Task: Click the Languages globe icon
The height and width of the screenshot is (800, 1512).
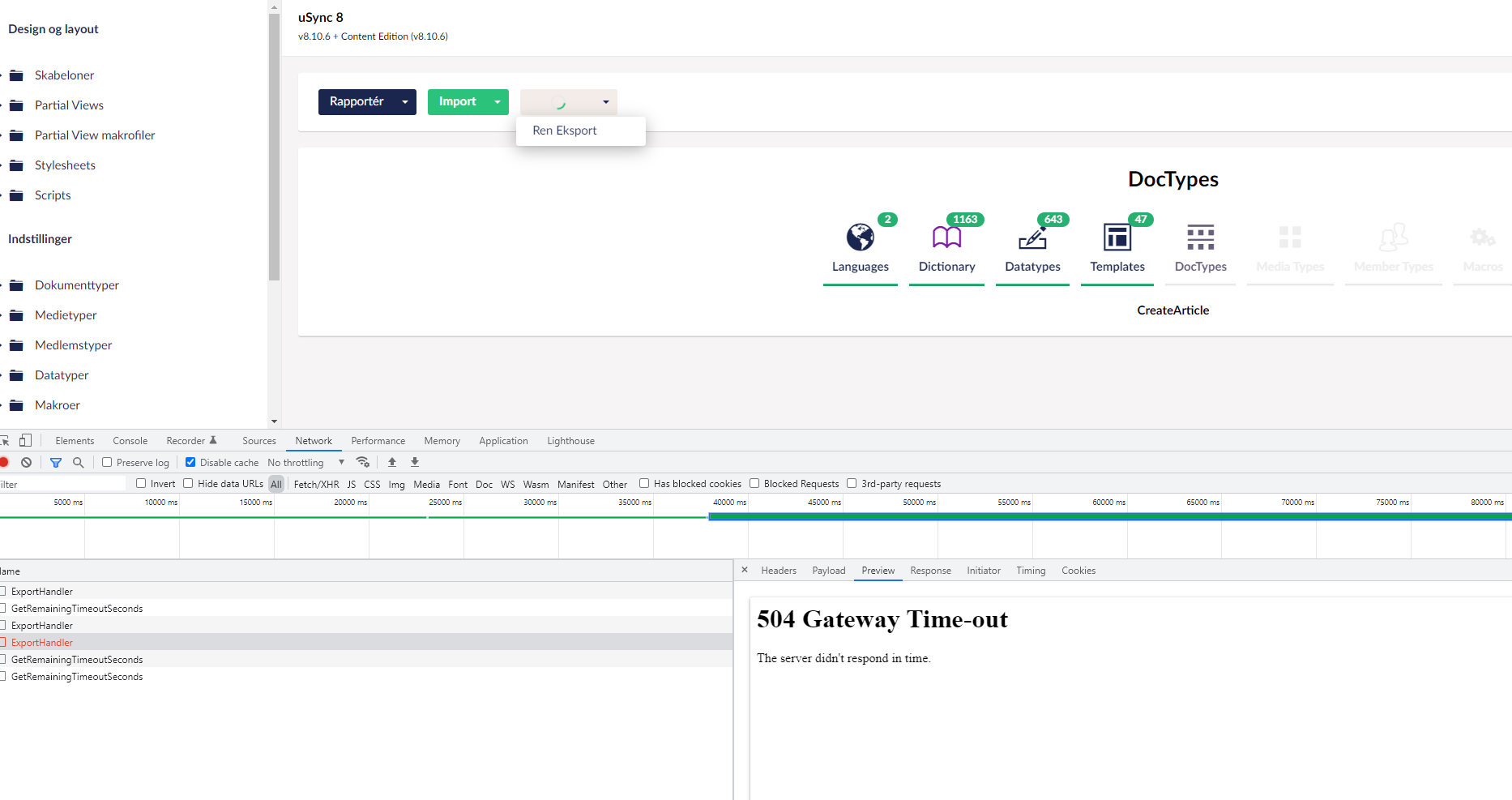Action: [860, 237]
